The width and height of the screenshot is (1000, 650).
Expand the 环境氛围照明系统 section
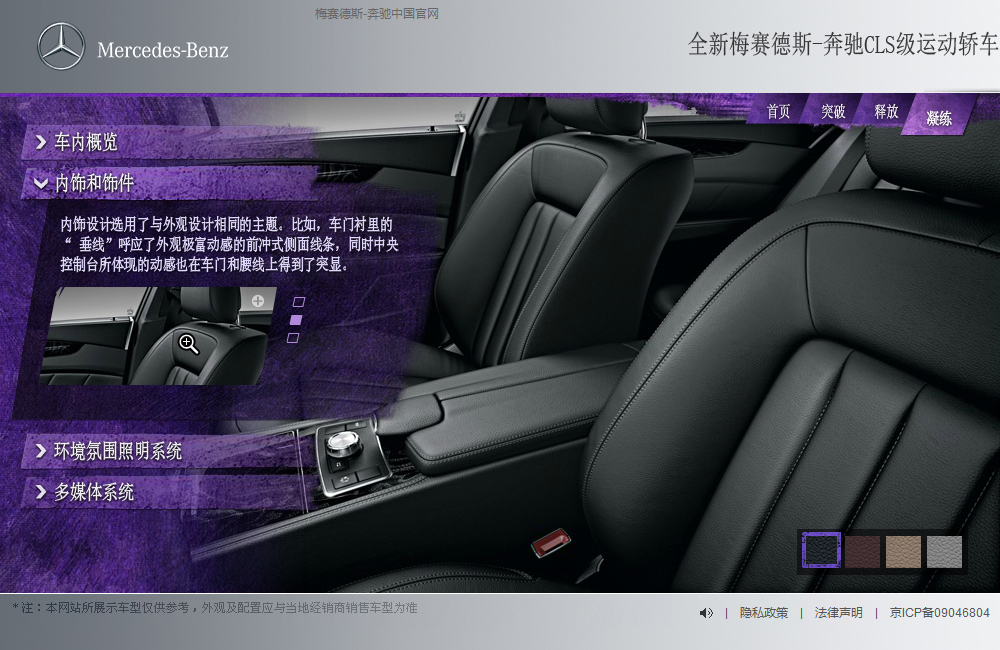[x=118, y=451]
